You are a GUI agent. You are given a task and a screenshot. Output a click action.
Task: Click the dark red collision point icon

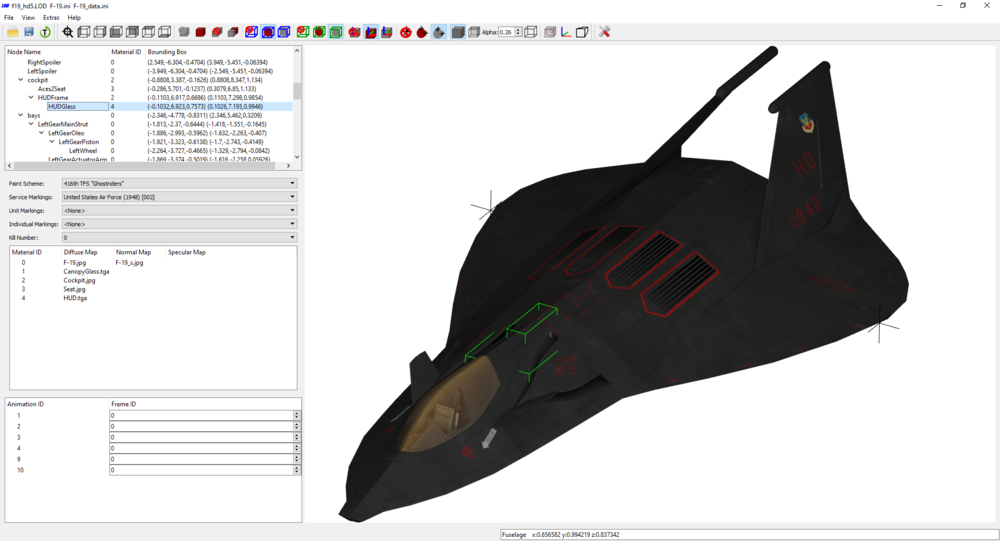point(422,32)
